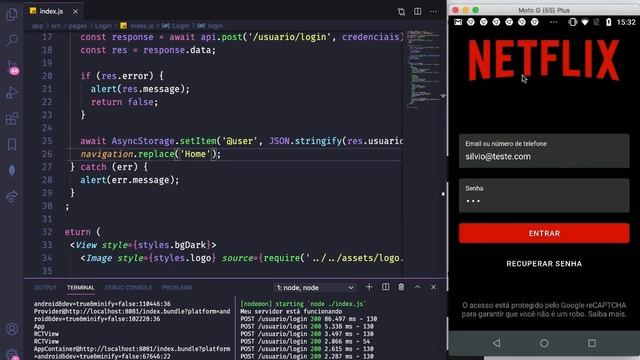Click 'alert(res.message);' on line 21

coord(140,89)
